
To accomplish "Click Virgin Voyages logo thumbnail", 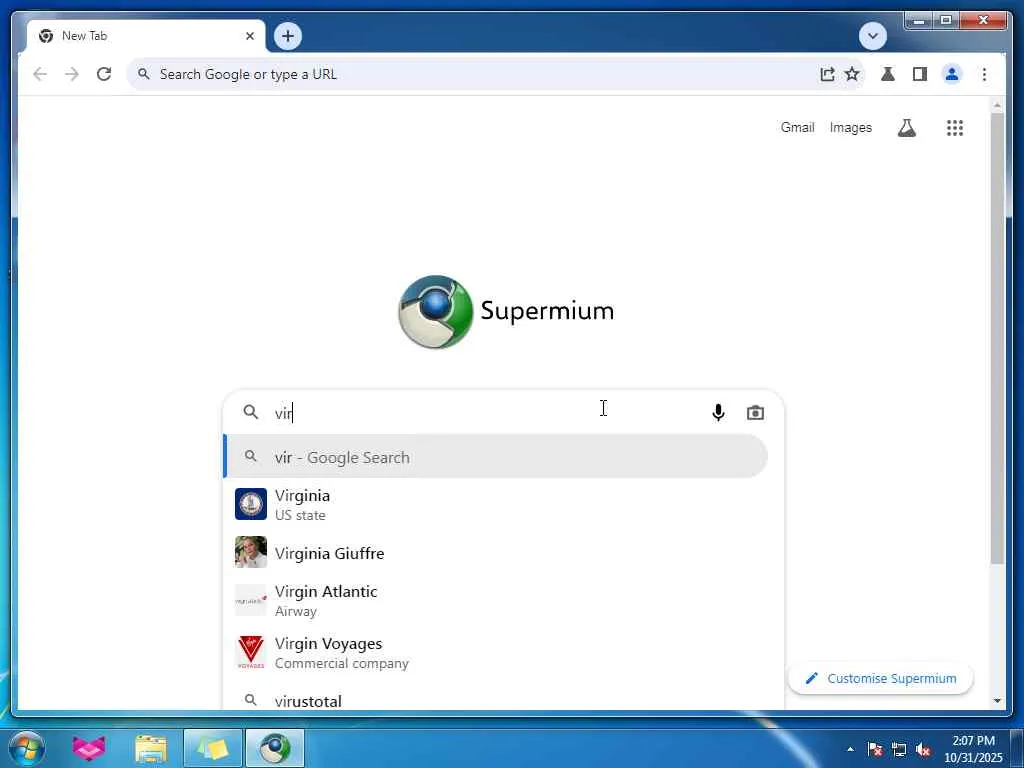I will (251, 652).
